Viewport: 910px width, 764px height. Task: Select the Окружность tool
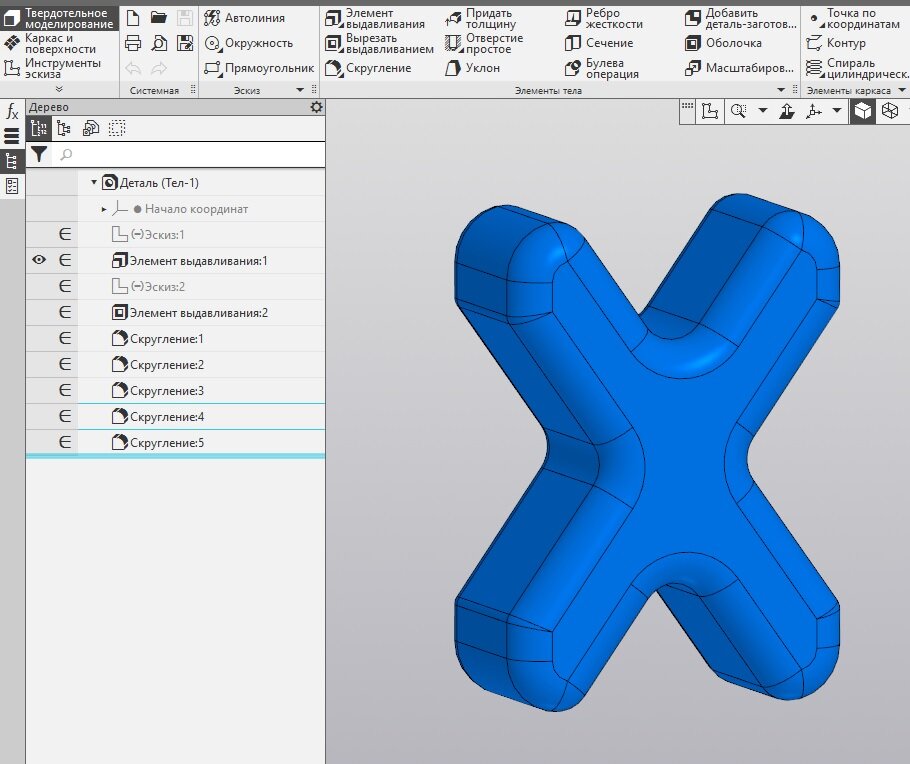(x=249, y=43)
